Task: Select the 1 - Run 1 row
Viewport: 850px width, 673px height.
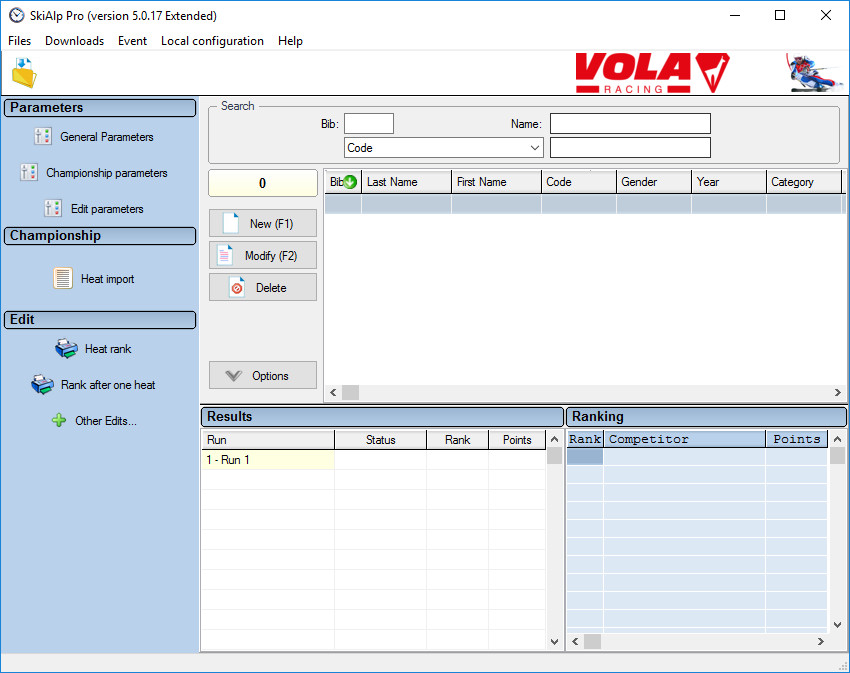Action: coord(267,460)
